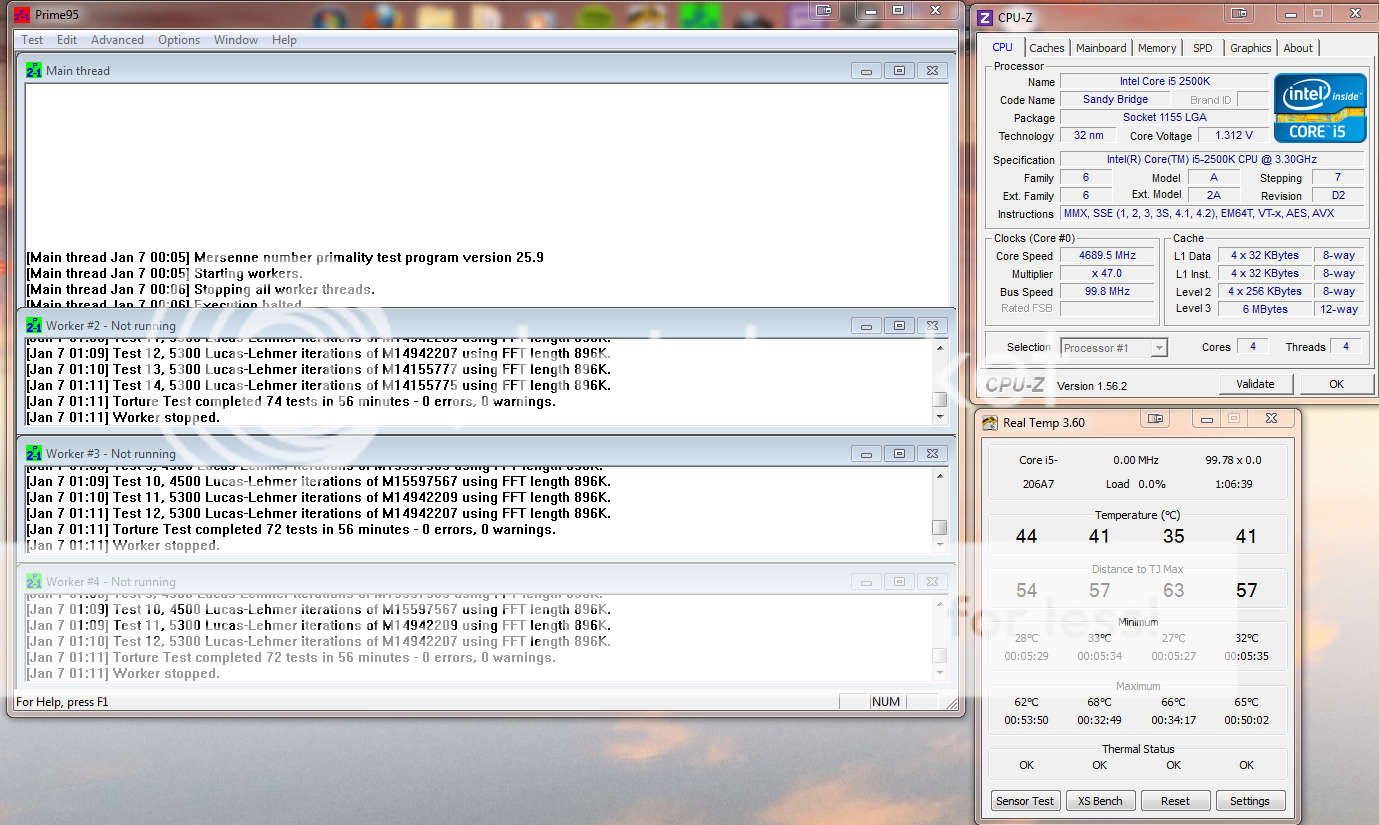Screen dimensions: 1379x825
Task: Open the Advanced menu in Prime95
Action: (x=117, y=40)
